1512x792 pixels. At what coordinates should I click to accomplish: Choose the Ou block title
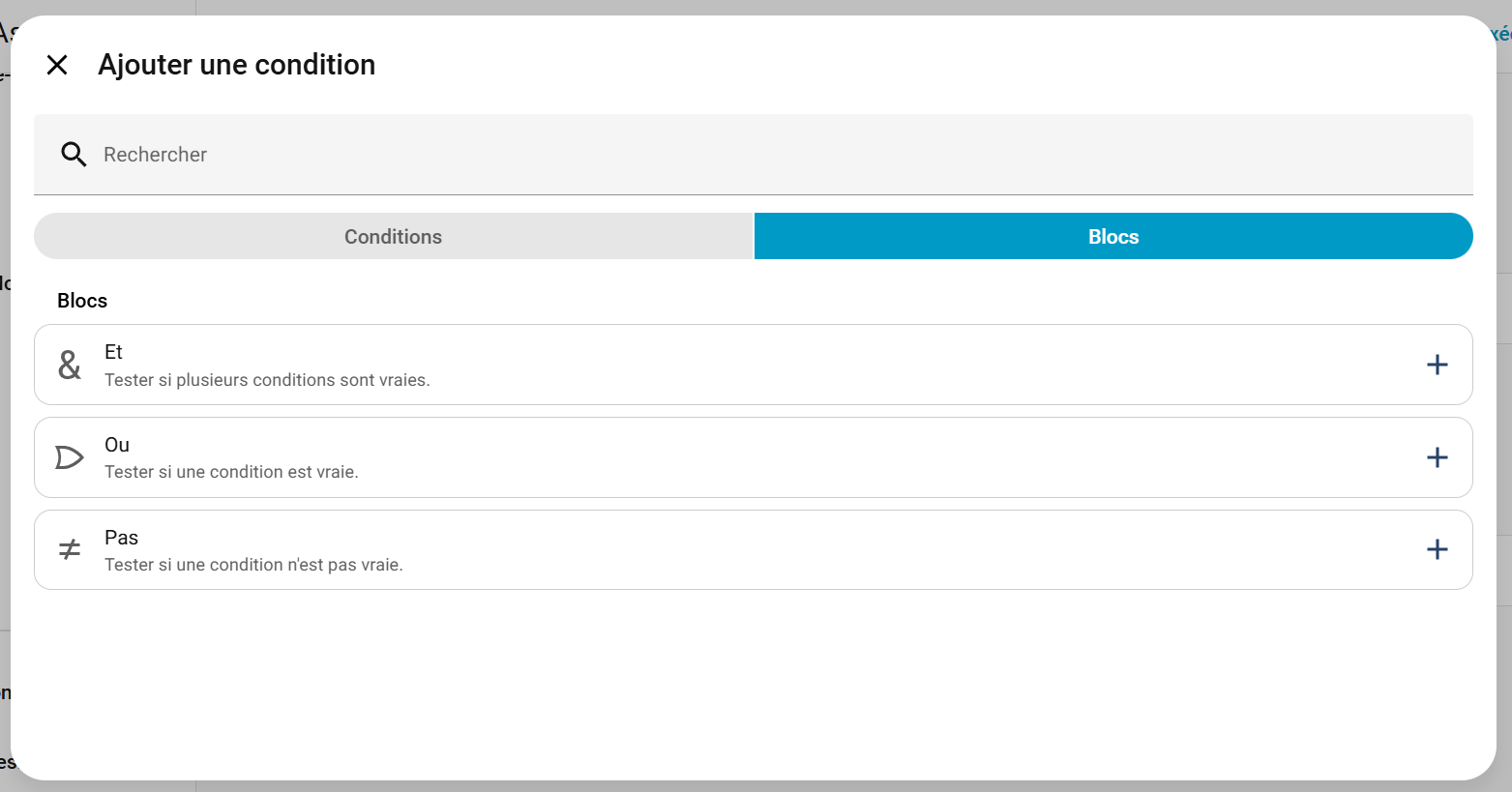[x=117, y=445]
